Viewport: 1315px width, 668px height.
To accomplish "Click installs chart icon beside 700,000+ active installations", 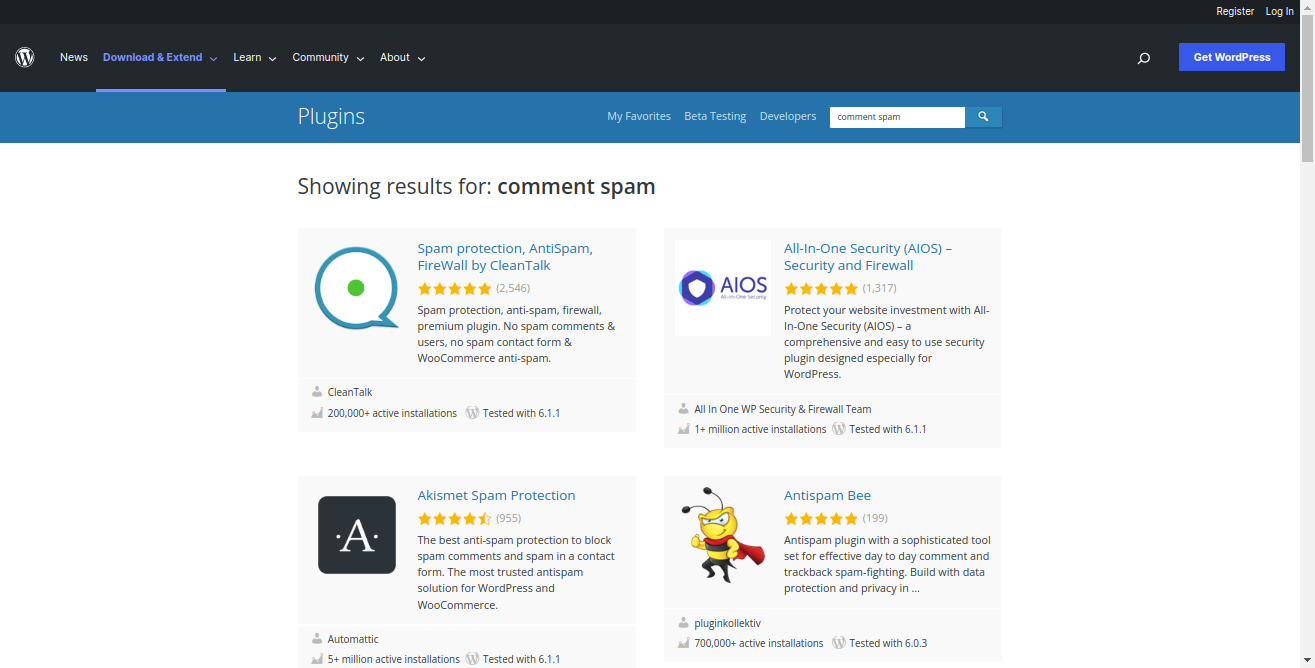I will (x=684, y=643).
